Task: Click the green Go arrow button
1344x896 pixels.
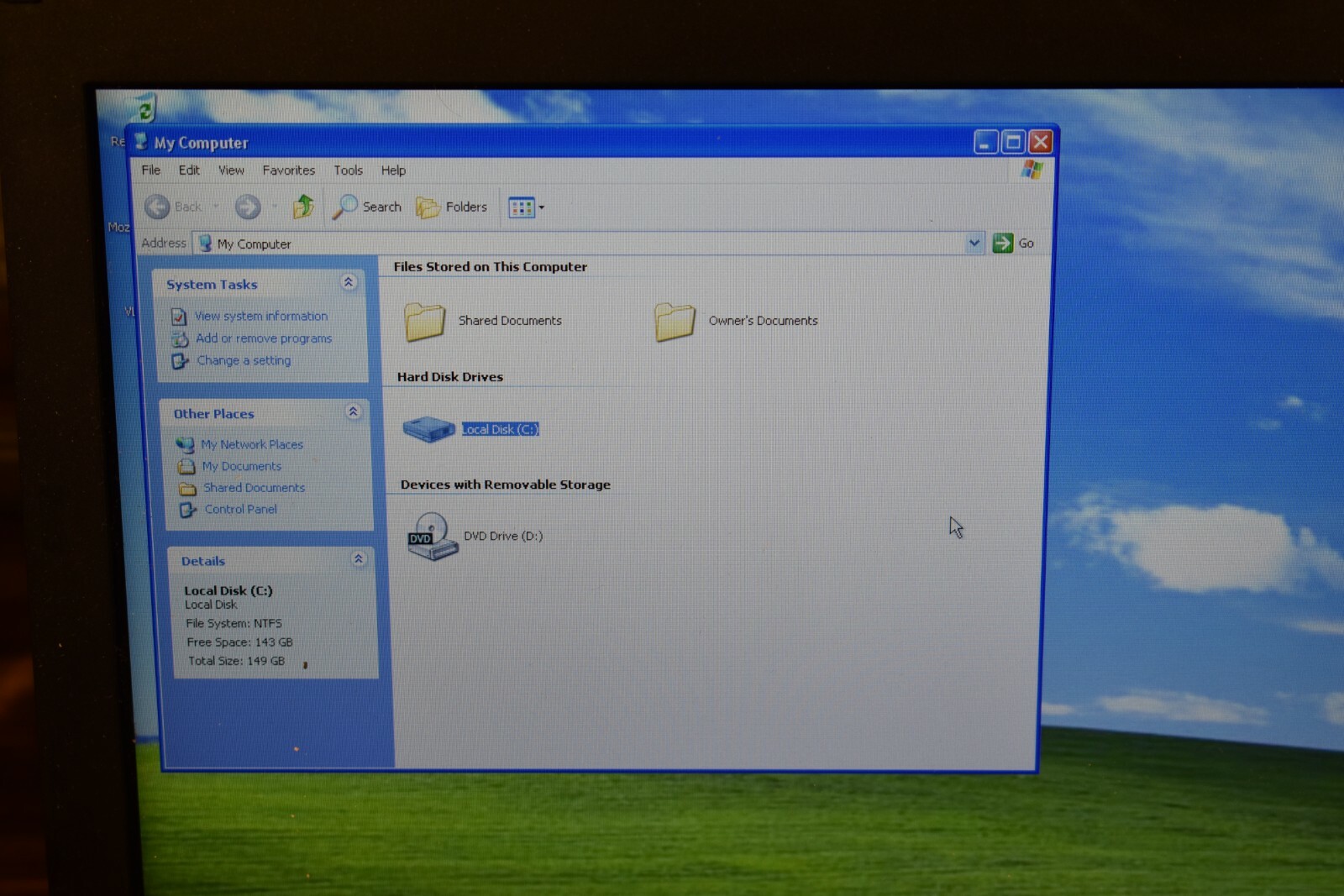Action: (x=1002, y=244)
